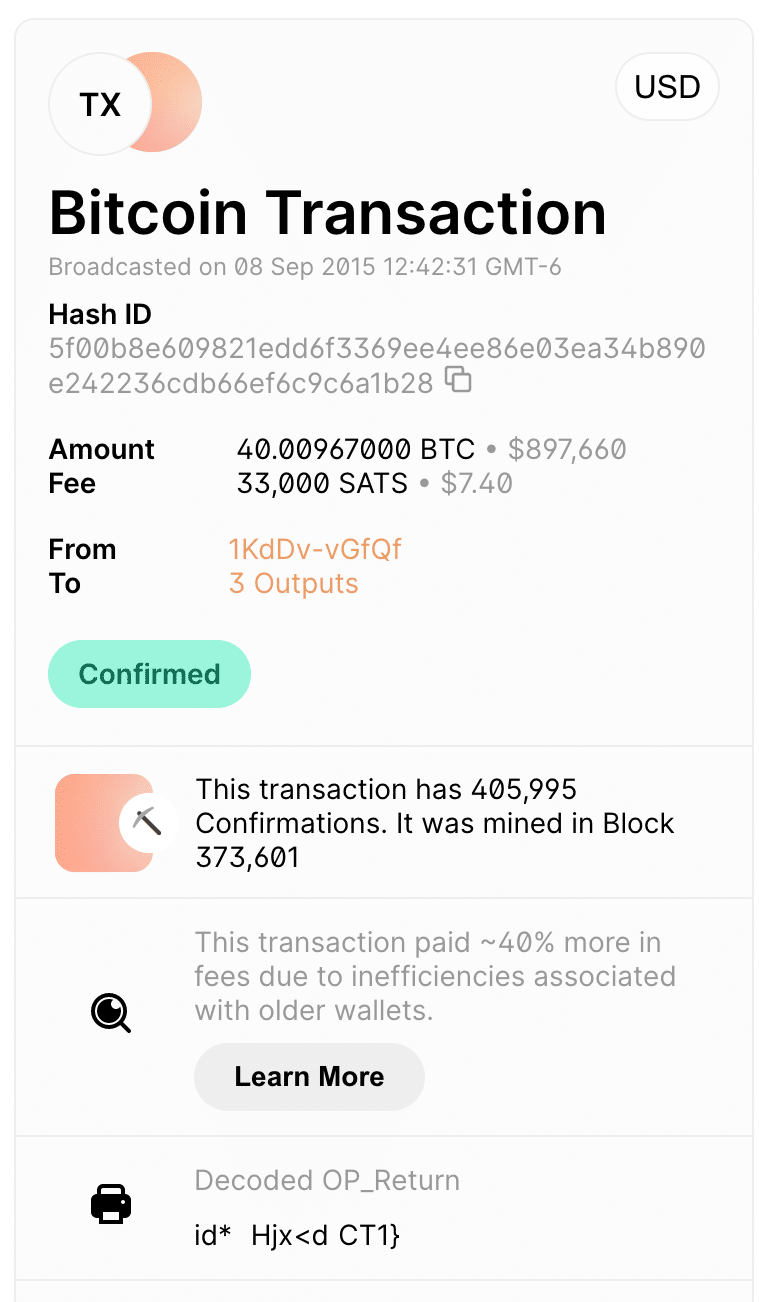Click the magnifying glass fee analysis icon

click(x=111, y=1013)
